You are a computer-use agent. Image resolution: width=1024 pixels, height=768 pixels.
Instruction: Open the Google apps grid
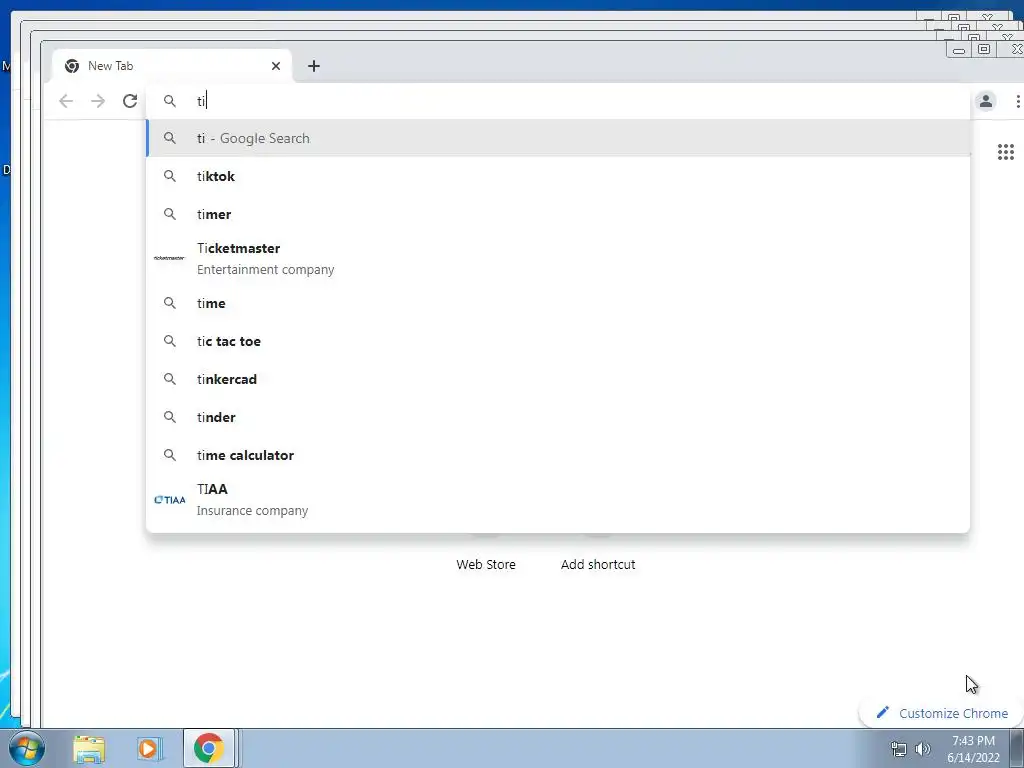(1006, 152)
